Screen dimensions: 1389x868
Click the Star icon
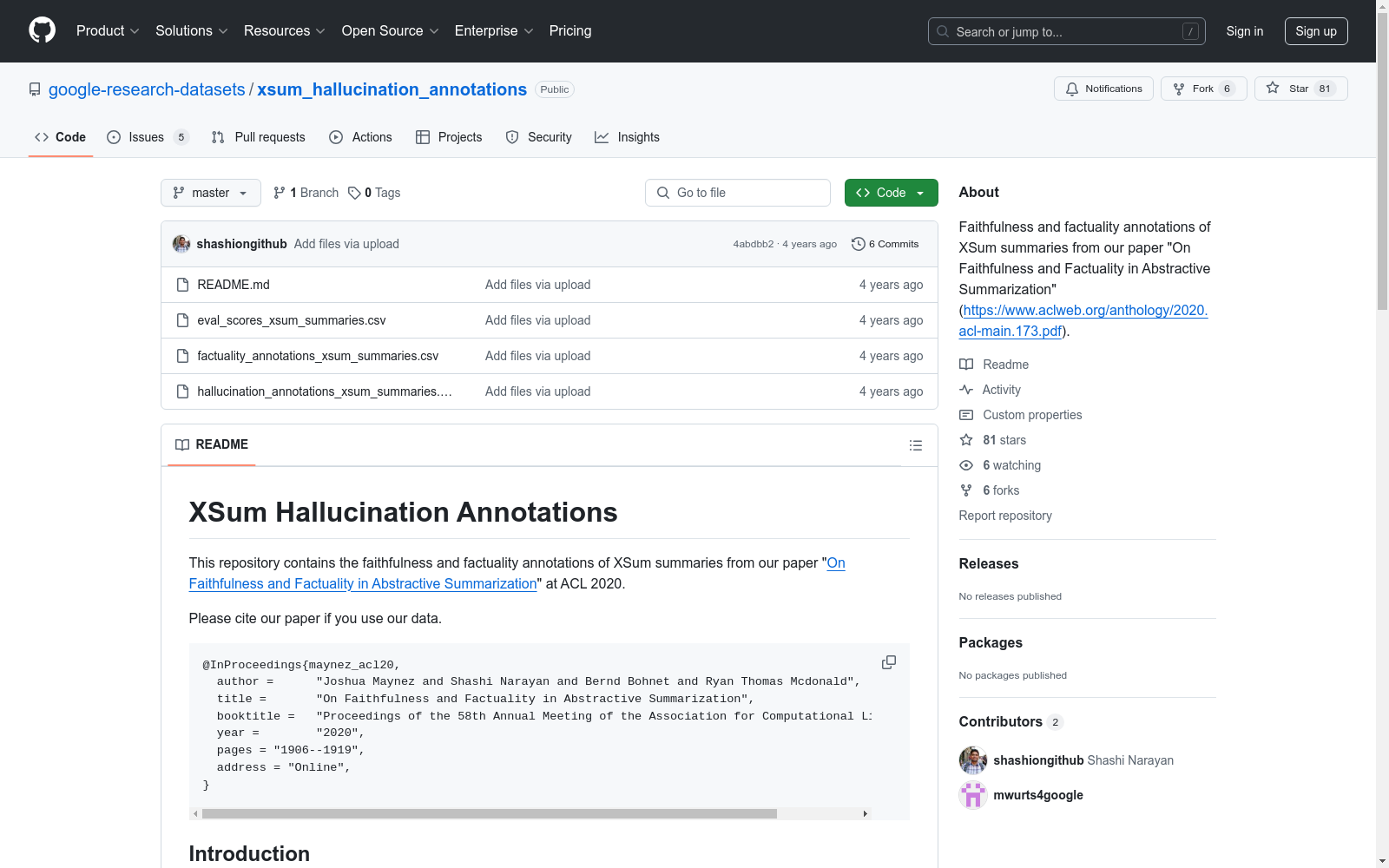point(1273,88)
